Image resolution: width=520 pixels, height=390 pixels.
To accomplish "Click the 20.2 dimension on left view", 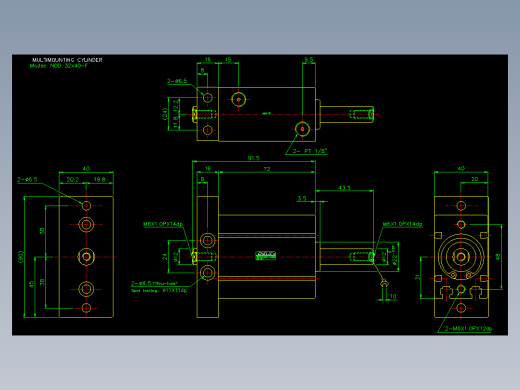I will point(73,179).
